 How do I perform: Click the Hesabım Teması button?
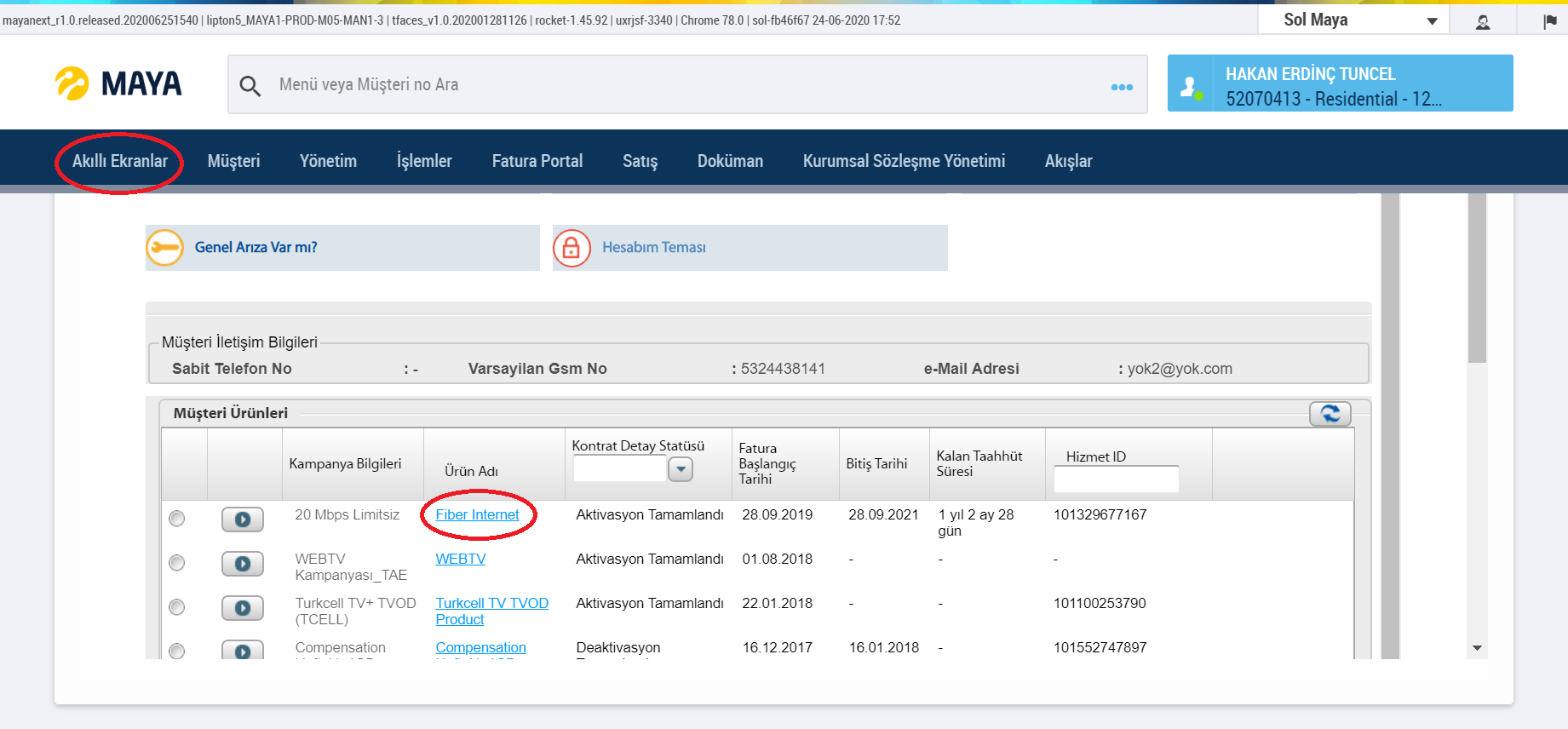pos(750,248)
